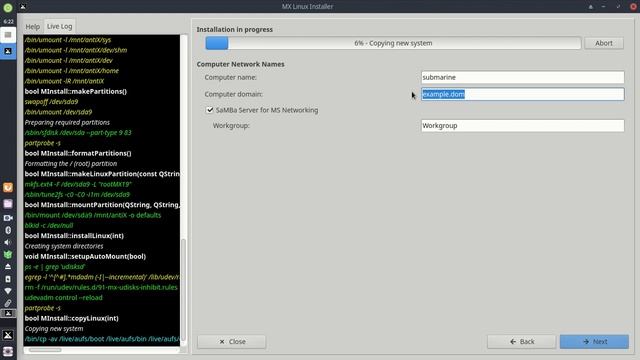This screenshot has width=640, height=360.
Task: Open the Wi-Fi network tray icon
Action: 8,291
